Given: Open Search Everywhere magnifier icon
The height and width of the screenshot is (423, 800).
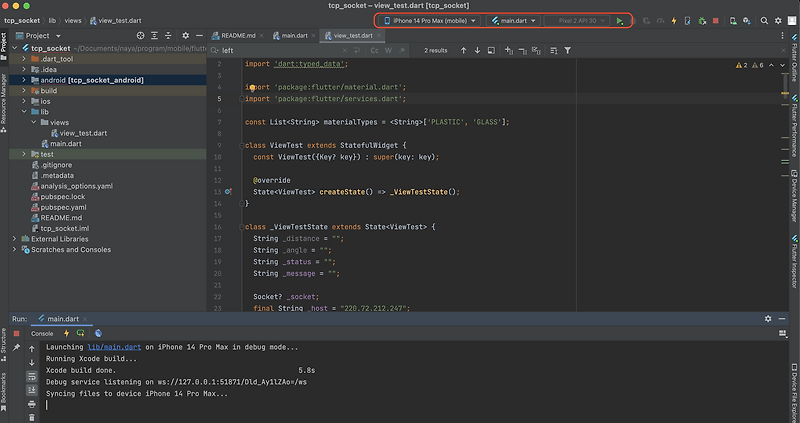Looking at the screenshot, I should (763, 20).
